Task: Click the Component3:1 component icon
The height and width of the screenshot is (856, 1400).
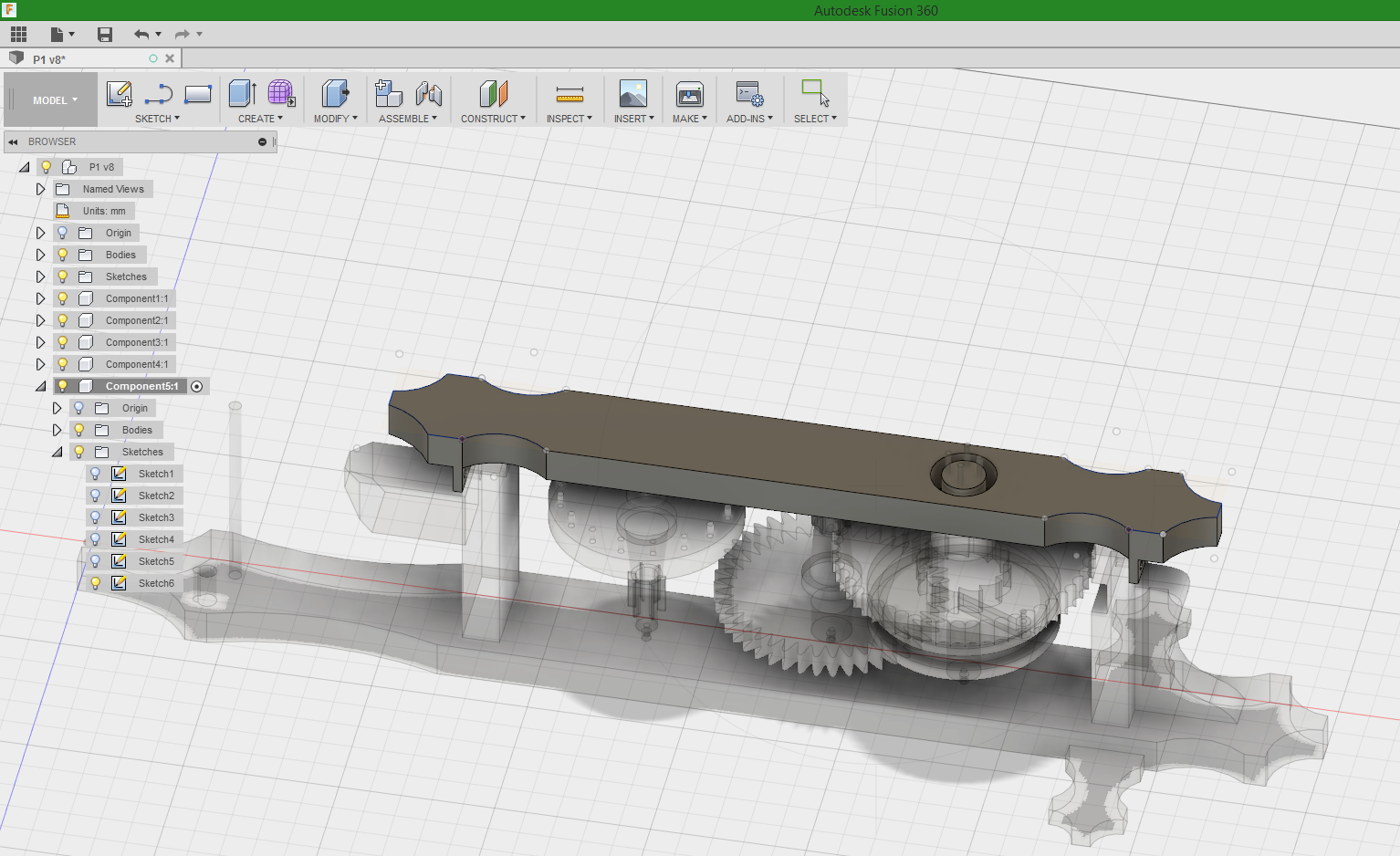Action: (x=86, y=342)
